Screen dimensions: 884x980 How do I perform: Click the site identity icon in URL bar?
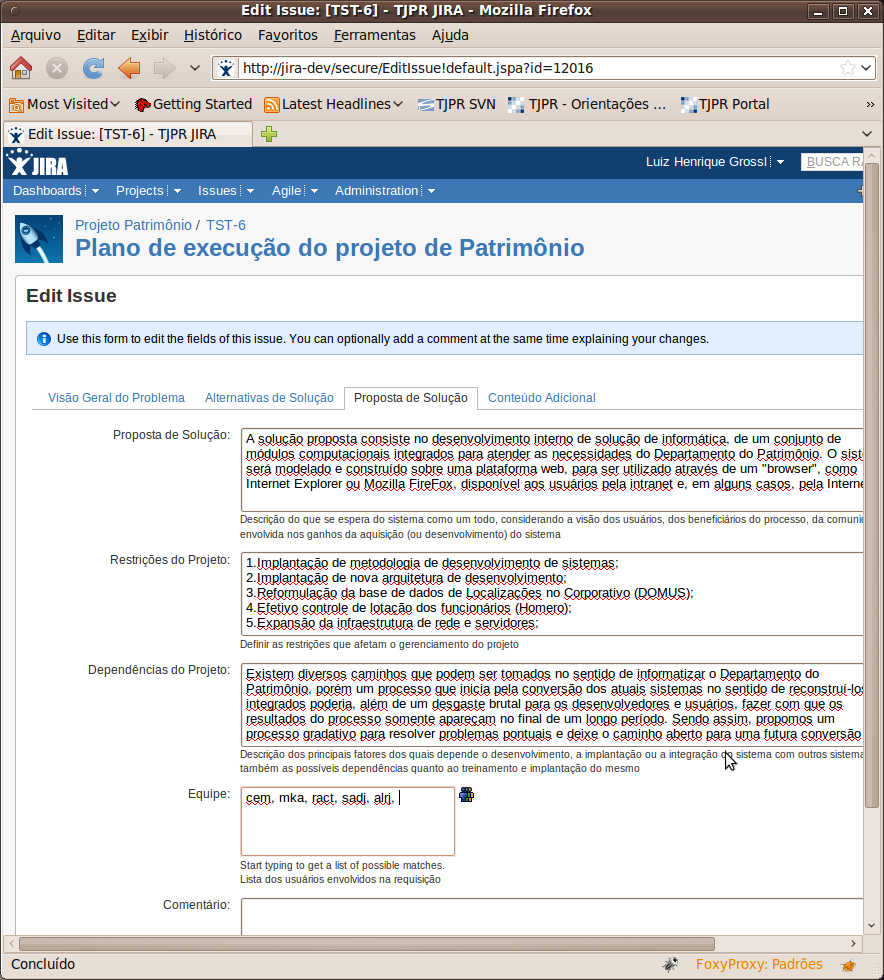tap(226, 68)
